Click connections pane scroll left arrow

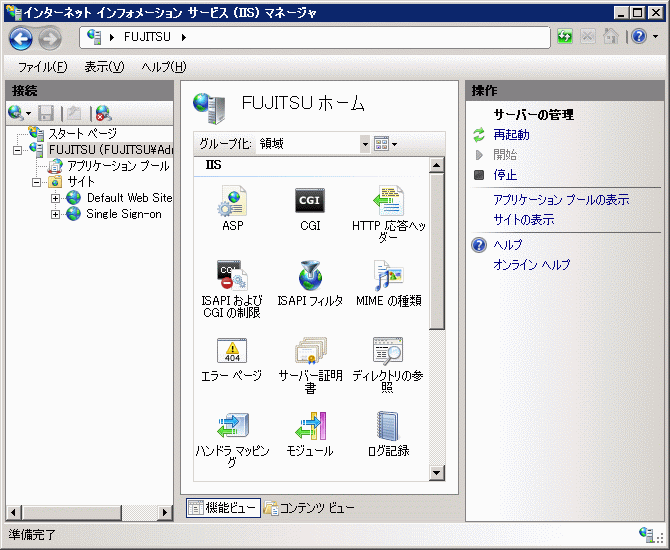pyautogui.click(x=13, y=512)
